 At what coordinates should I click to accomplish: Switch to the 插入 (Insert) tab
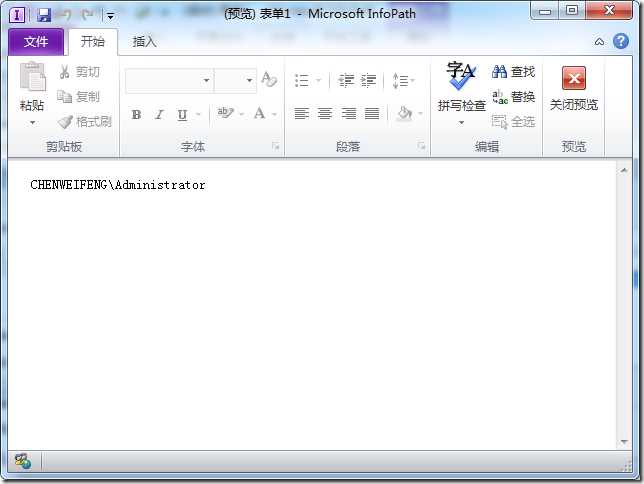(144, 41)
